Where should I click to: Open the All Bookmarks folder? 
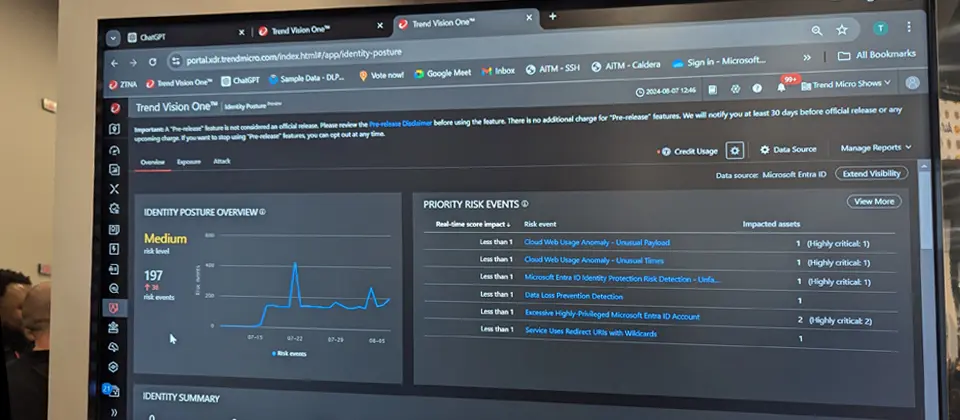tap(877, 54)
